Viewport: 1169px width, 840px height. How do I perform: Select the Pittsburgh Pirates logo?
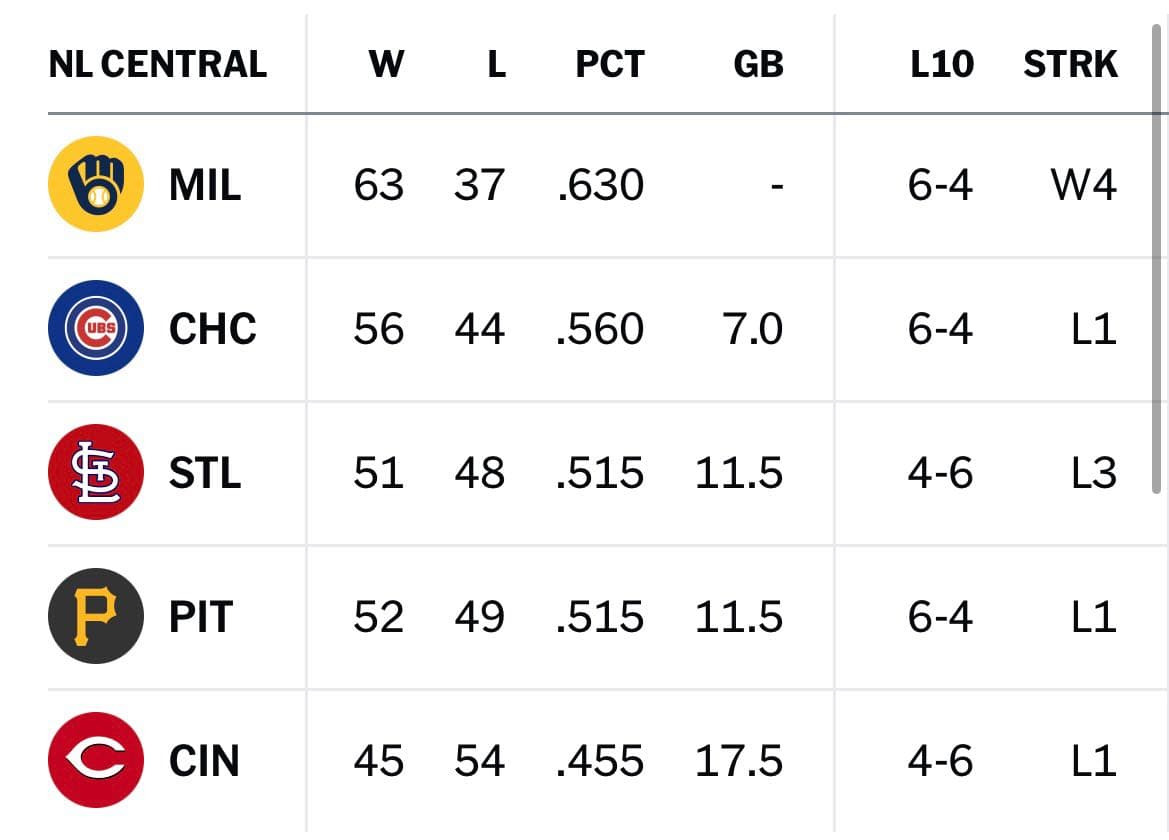96,616
